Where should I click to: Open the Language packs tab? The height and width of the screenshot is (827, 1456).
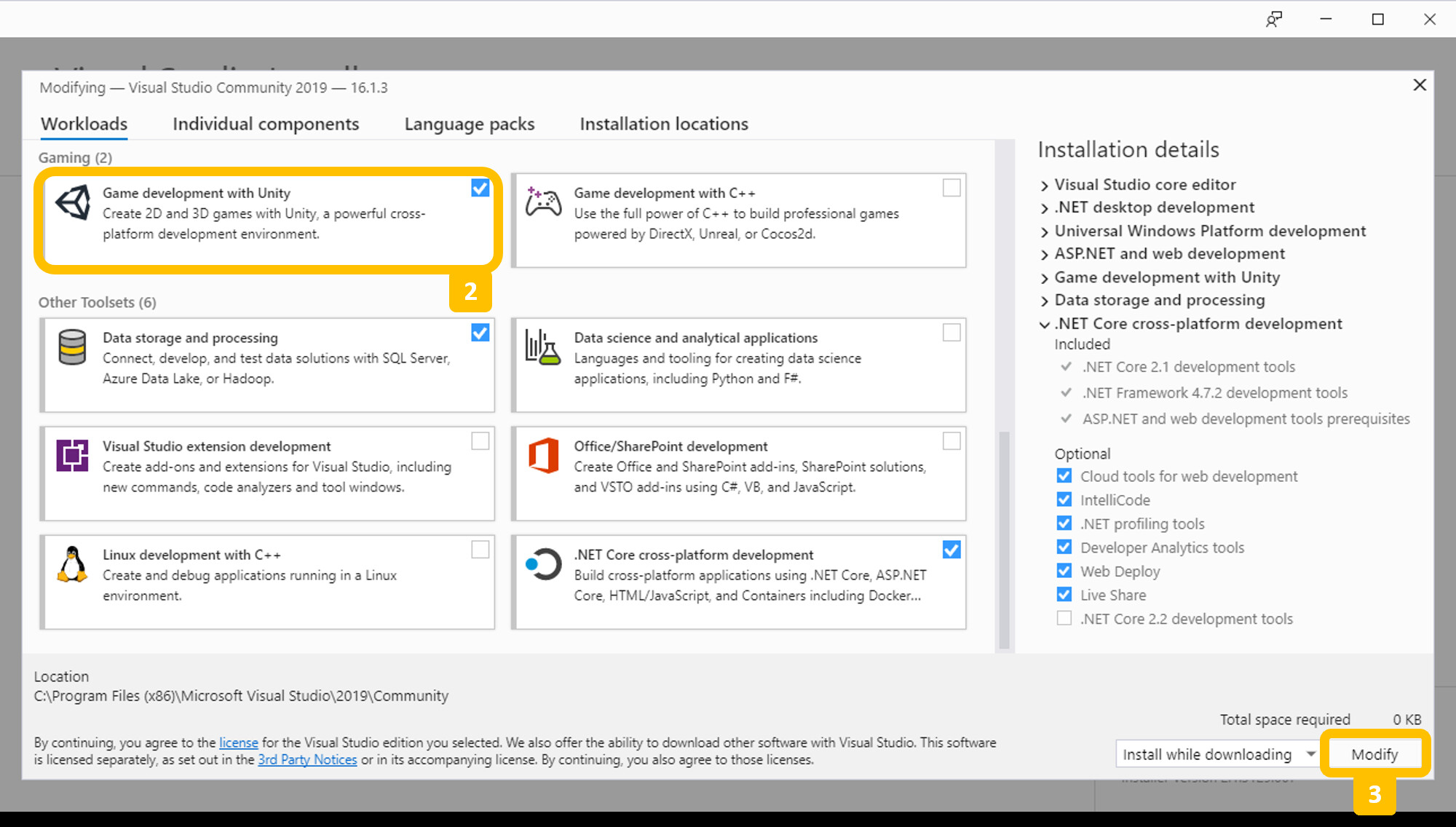[469, 124]
